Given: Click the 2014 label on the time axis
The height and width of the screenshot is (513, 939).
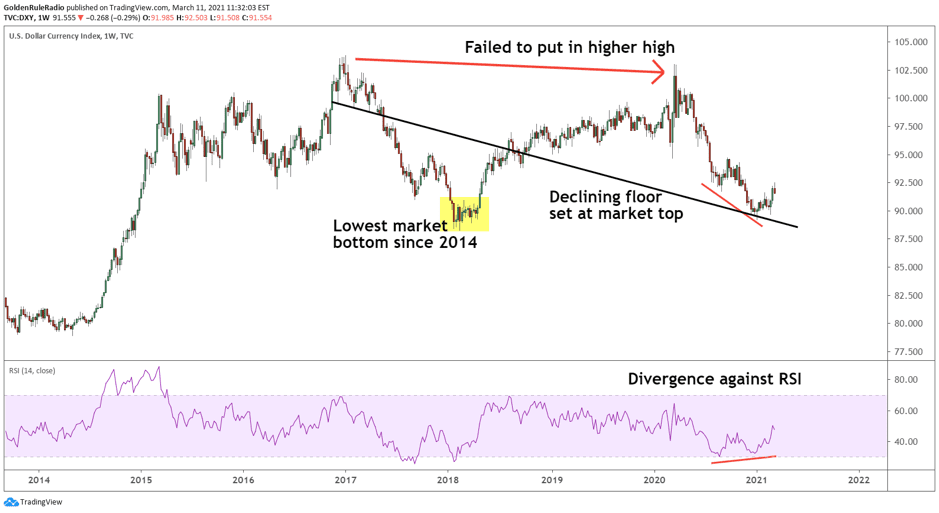Looking at the screenshot, I should (x=38, y=480).
